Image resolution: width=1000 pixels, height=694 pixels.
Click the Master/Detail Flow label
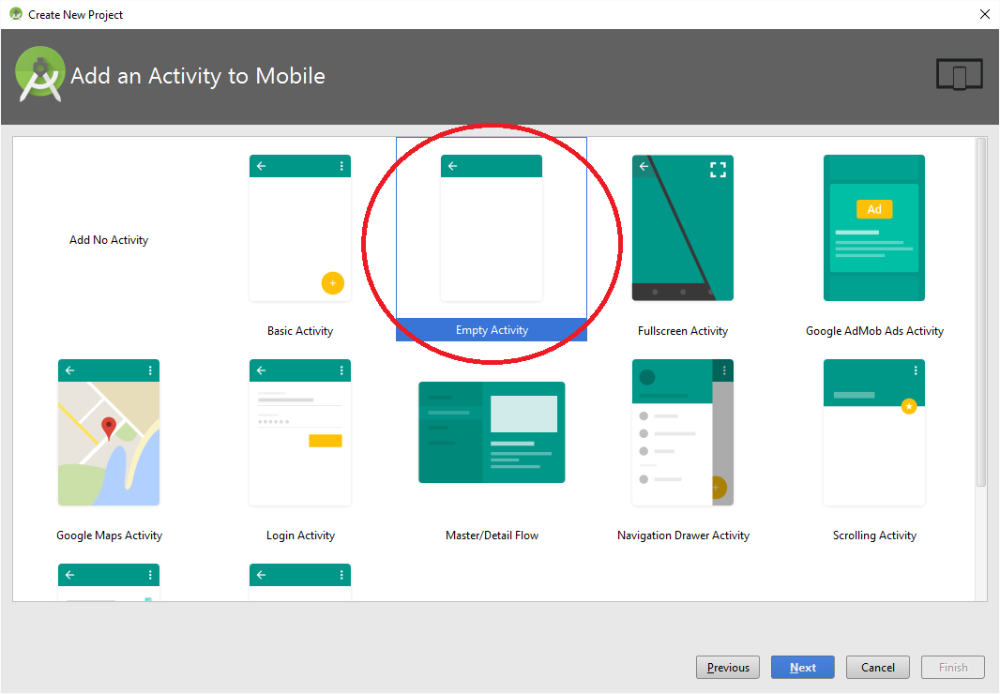point(492,535)
